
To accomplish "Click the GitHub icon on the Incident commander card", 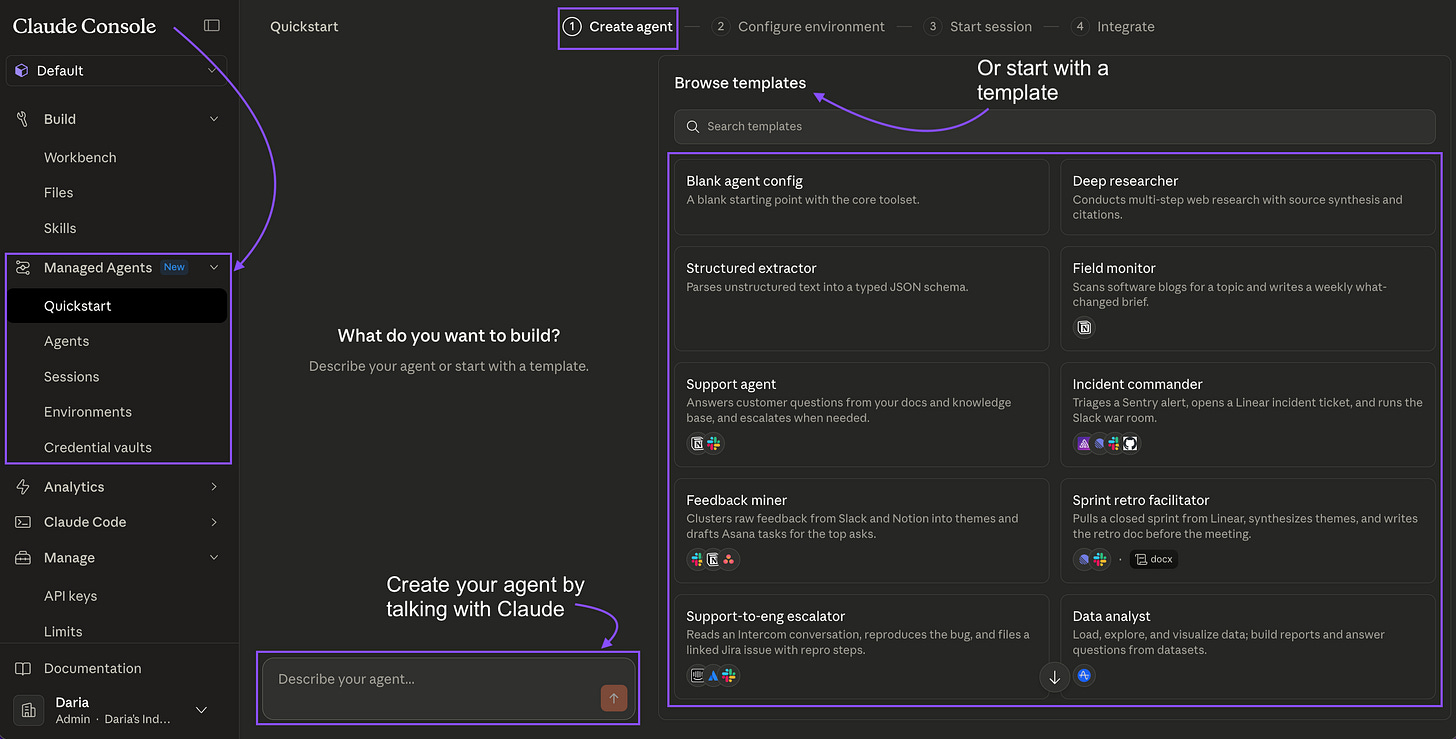I will pos(1131,443).
